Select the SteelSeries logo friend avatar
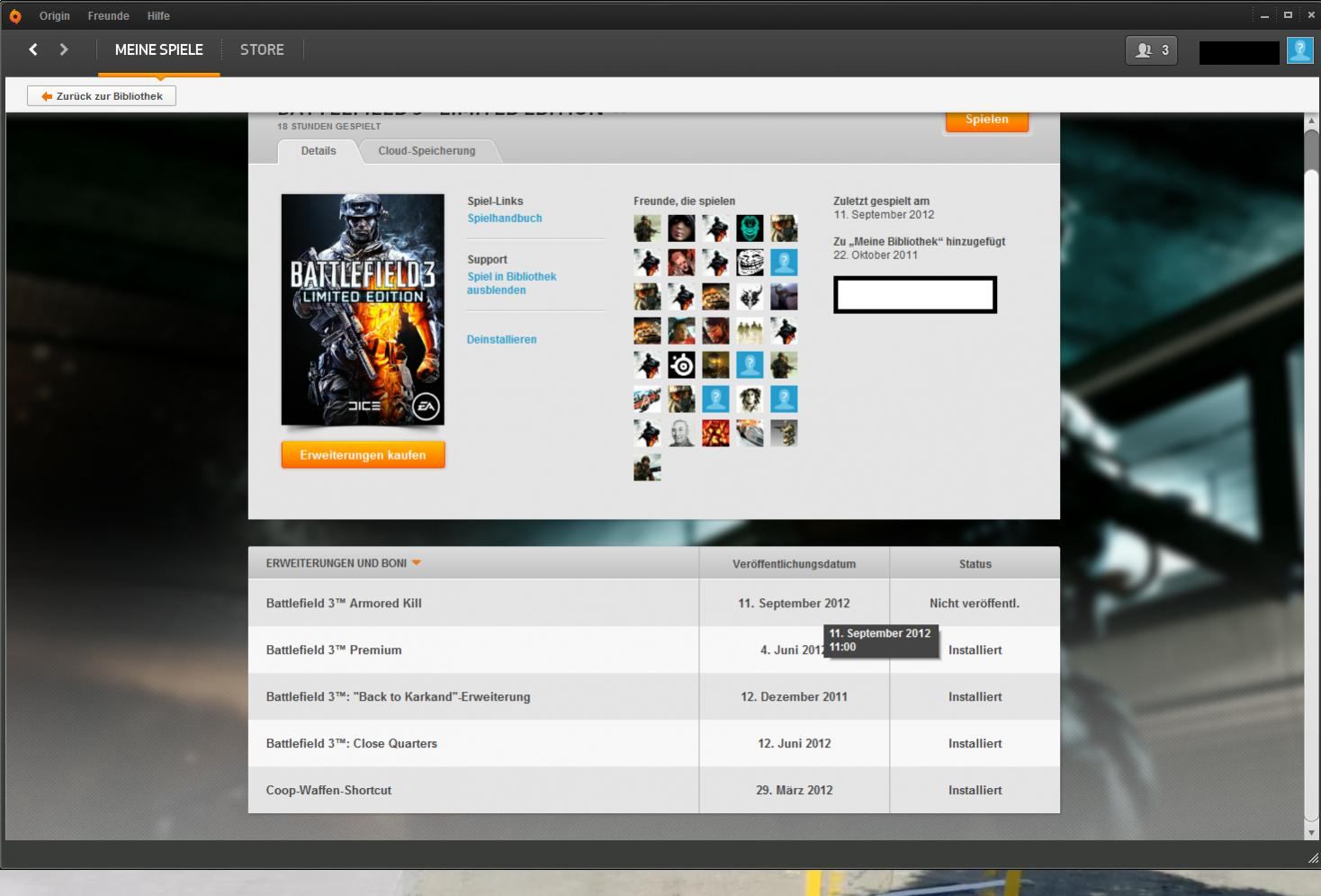The width and height of the screenshot is (1321, 896). coord(681,365)
